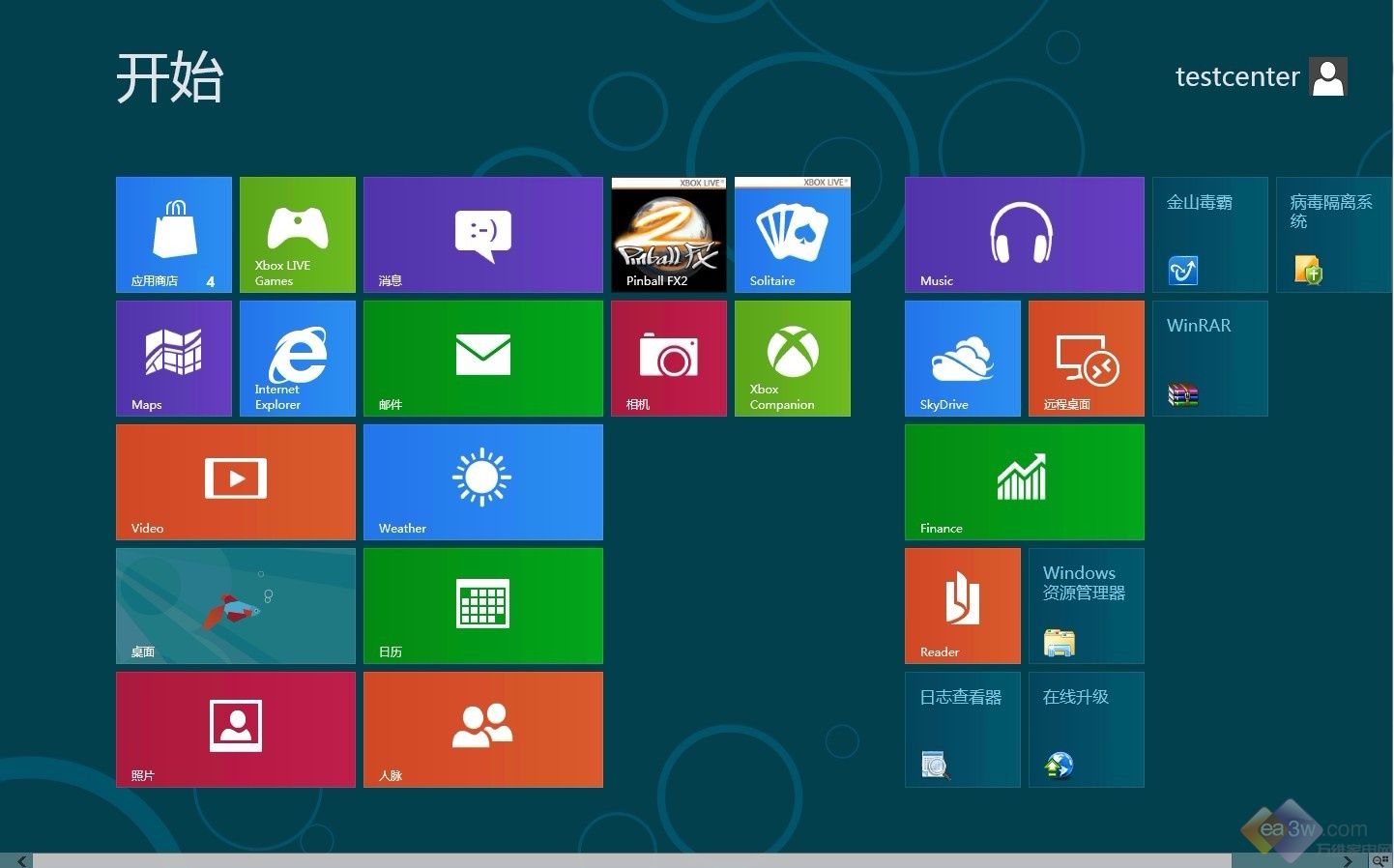
Task: Open the Maps app
Action: (x=173, y=358)
